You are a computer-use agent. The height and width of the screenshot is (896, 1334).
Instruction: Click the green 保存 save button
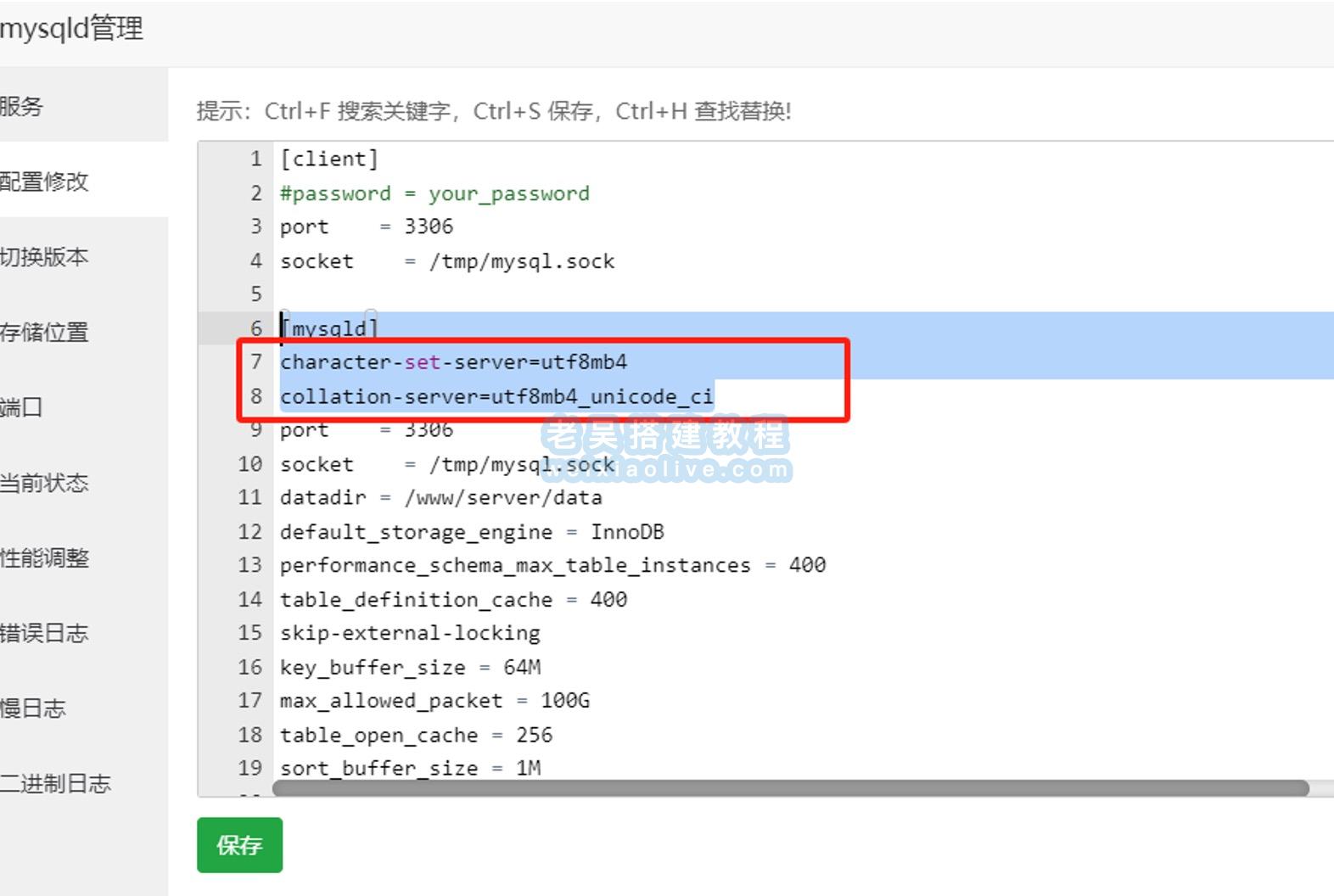coord(239,844)
